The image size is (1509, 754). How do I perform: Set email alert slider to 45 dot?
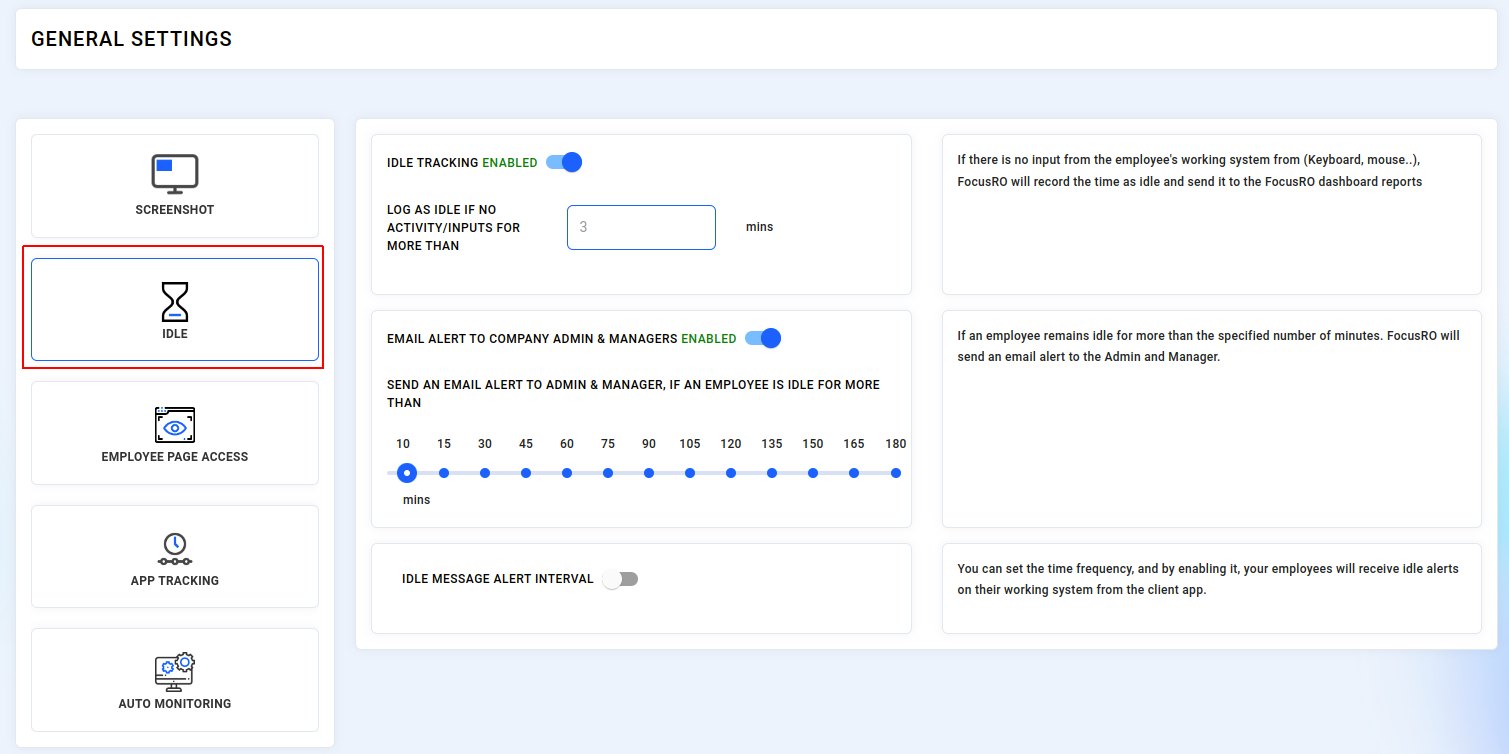pos(526,473)
